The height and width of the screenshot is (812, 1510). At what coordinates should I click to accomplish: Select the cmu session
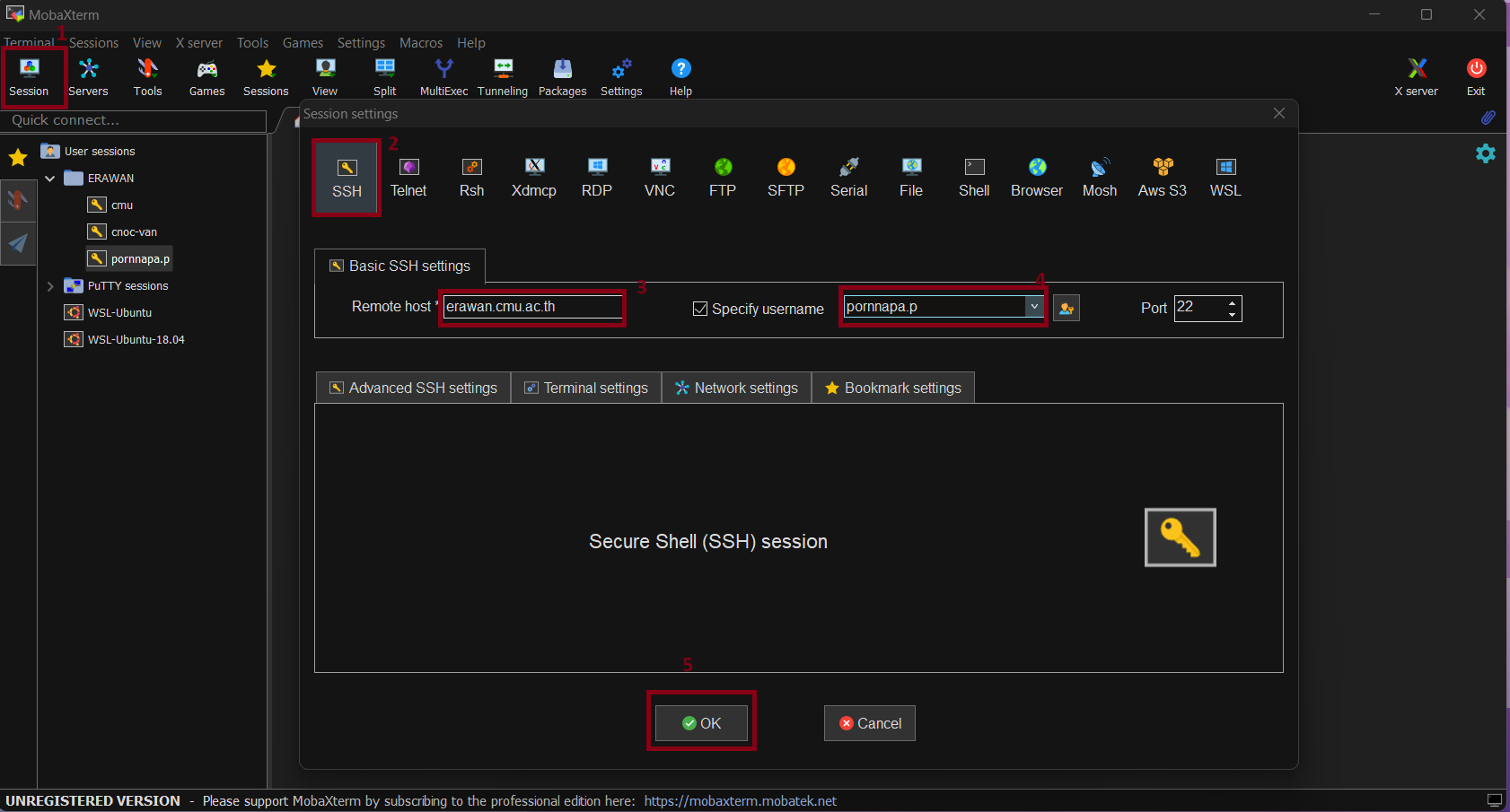[110, 205]
